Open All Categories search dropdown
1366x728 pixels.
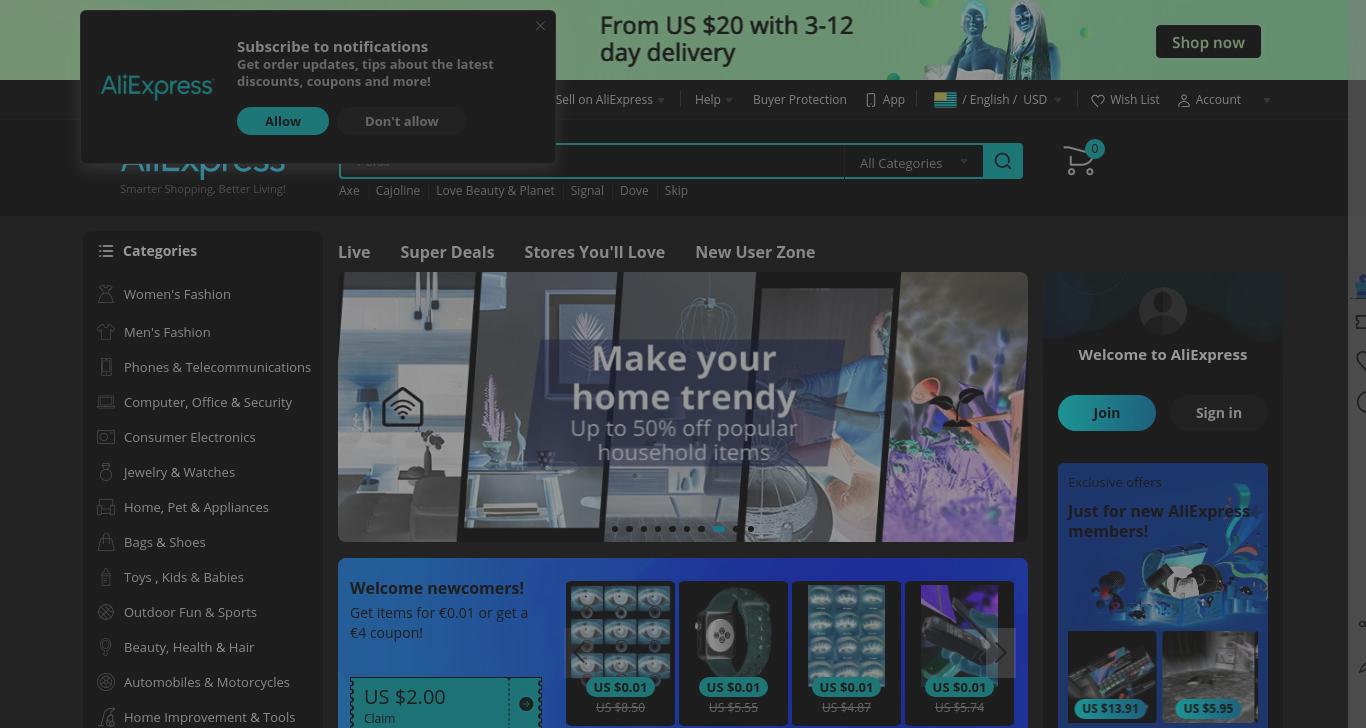(914, 163)
